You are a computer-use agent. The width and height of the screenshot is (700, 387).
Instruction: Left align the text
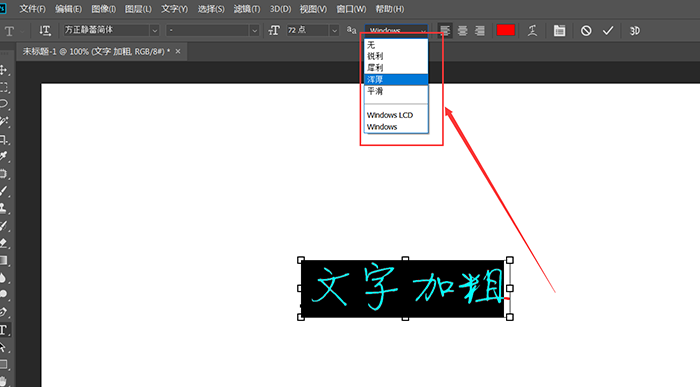click(445, 30)
